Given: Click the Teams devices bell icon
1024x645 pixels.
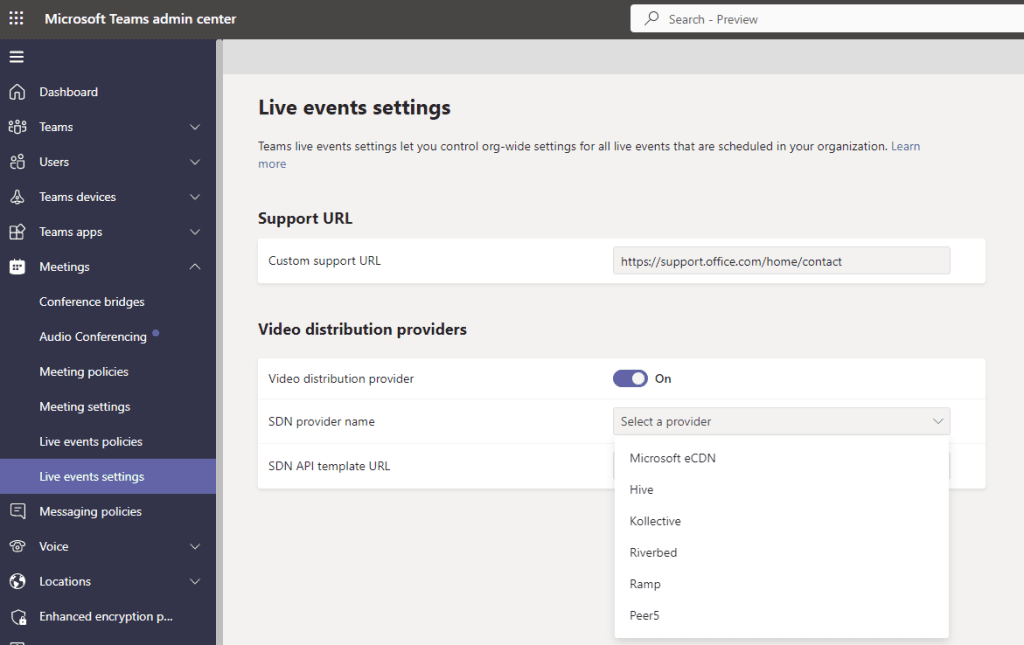Looking at the screenshot, I should 17,197.
